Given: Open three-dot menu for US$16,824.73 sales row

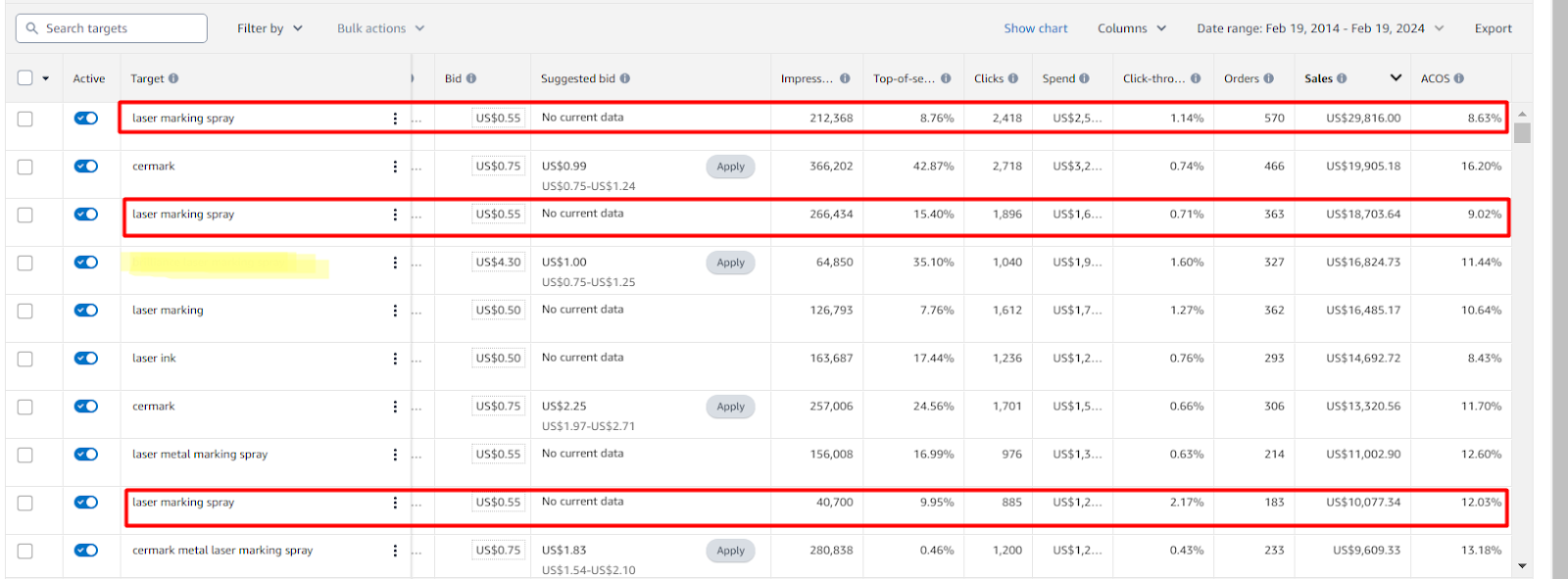Looking at the screenshot, I should [395, 263].
